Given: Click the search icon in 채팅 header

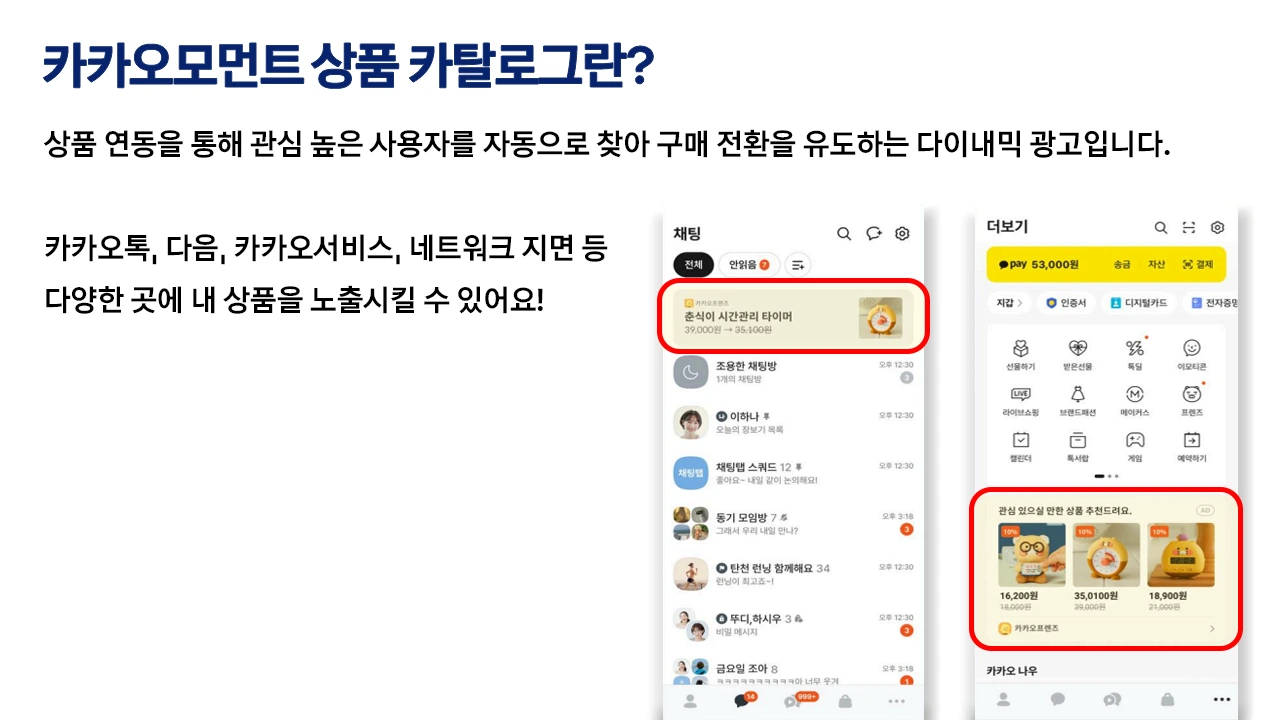Looking at the screenshot, I should 844,234.
